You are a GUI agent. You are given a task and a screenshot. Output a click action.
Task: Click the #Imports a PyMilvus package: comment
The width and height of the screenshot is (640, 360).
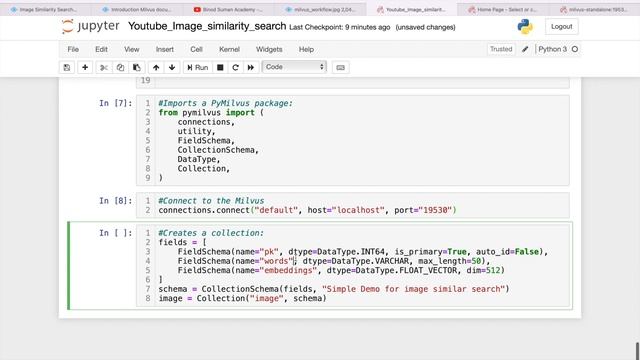click(225, 103)
